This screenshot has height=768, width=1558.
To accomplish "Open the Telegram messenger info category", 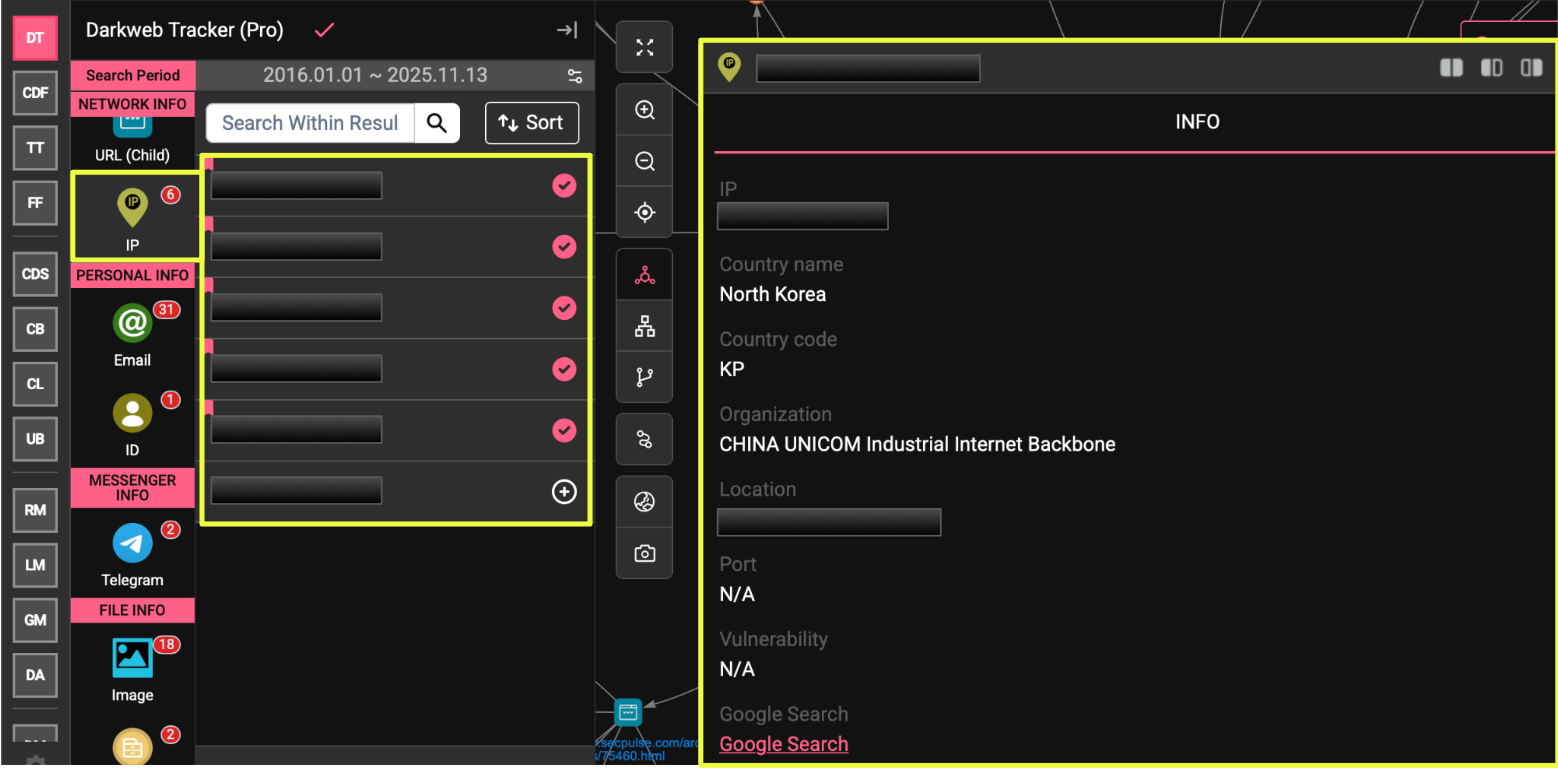I will pos(132,554).
